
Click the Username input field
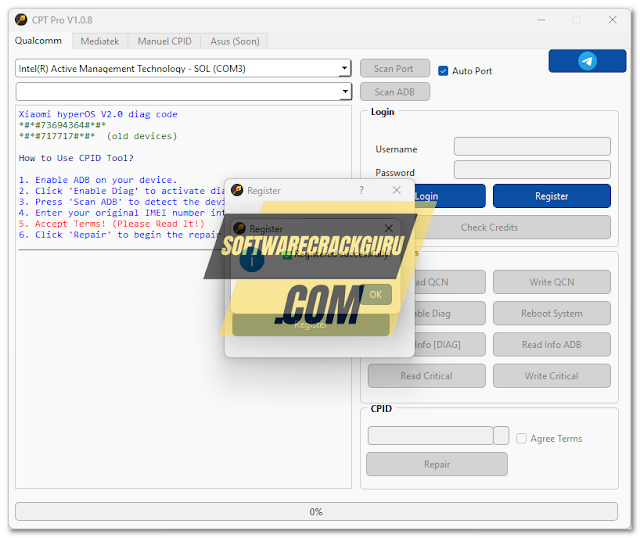tap(532, 147)
